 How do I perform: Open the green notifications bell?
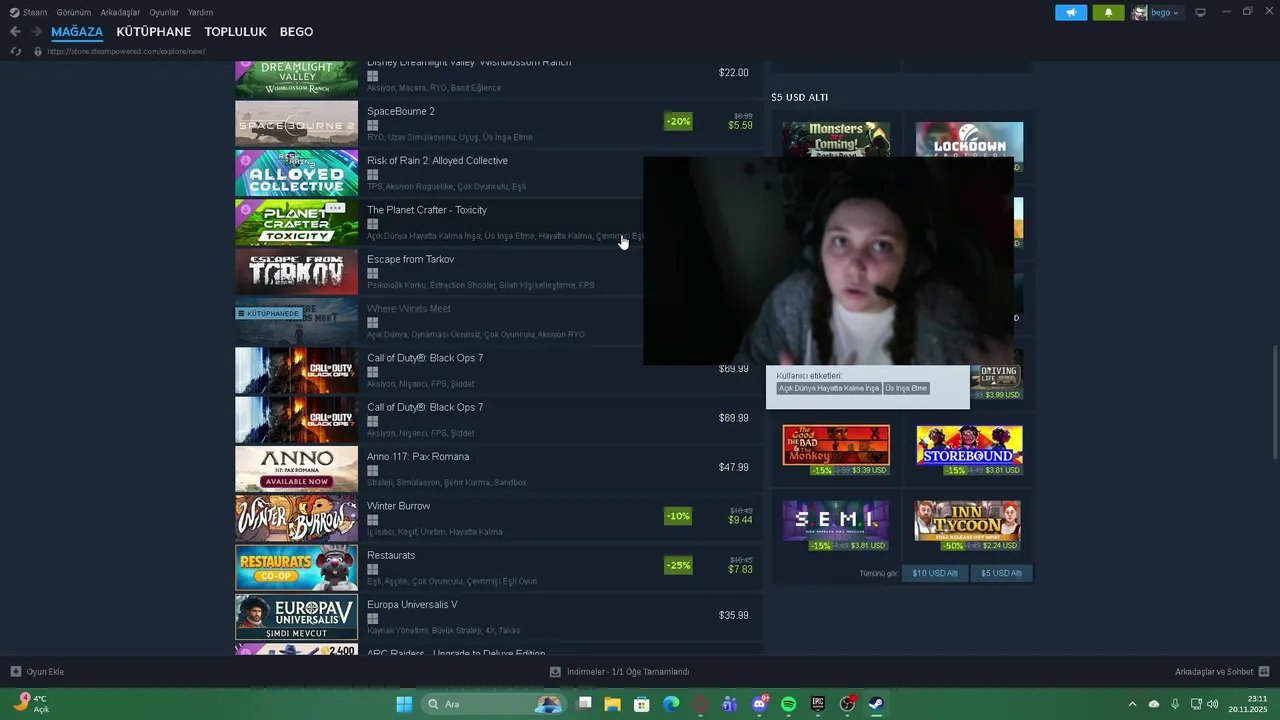click(1108, 13)
